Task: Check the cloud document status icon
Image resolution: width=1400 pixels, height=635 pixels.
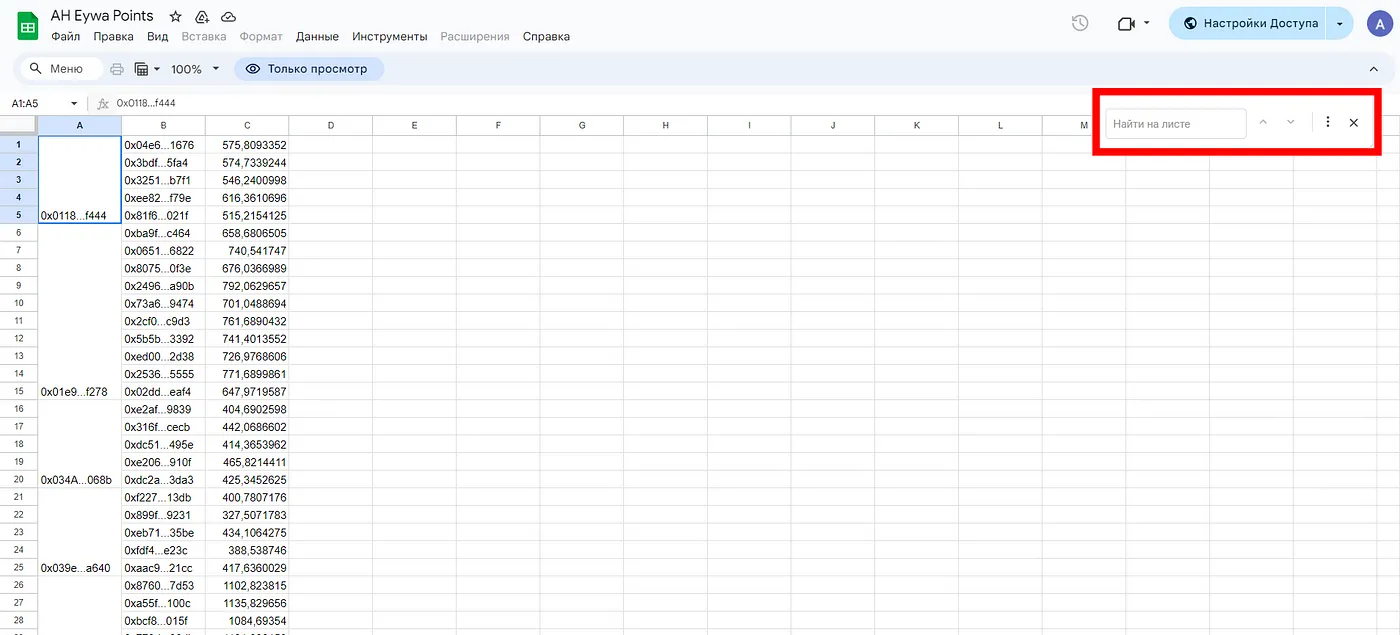Action: (228, 17)
